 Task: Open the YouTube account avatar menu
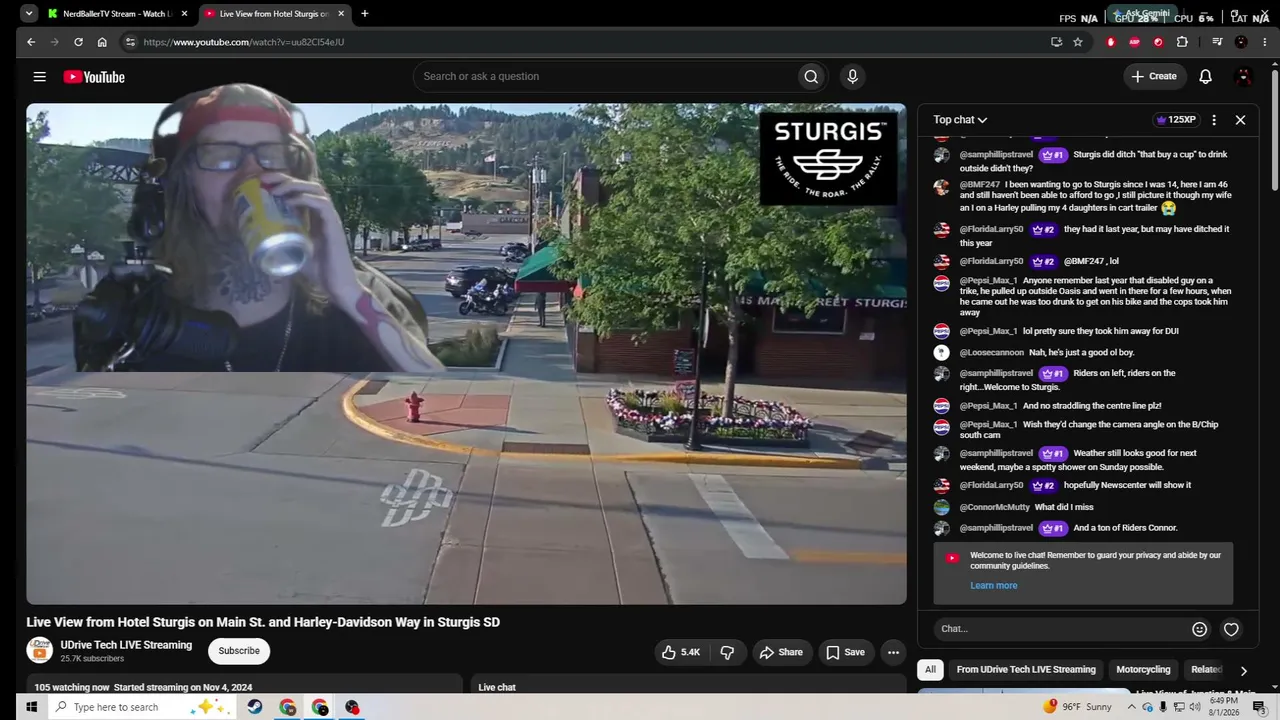click(1244, 77)
